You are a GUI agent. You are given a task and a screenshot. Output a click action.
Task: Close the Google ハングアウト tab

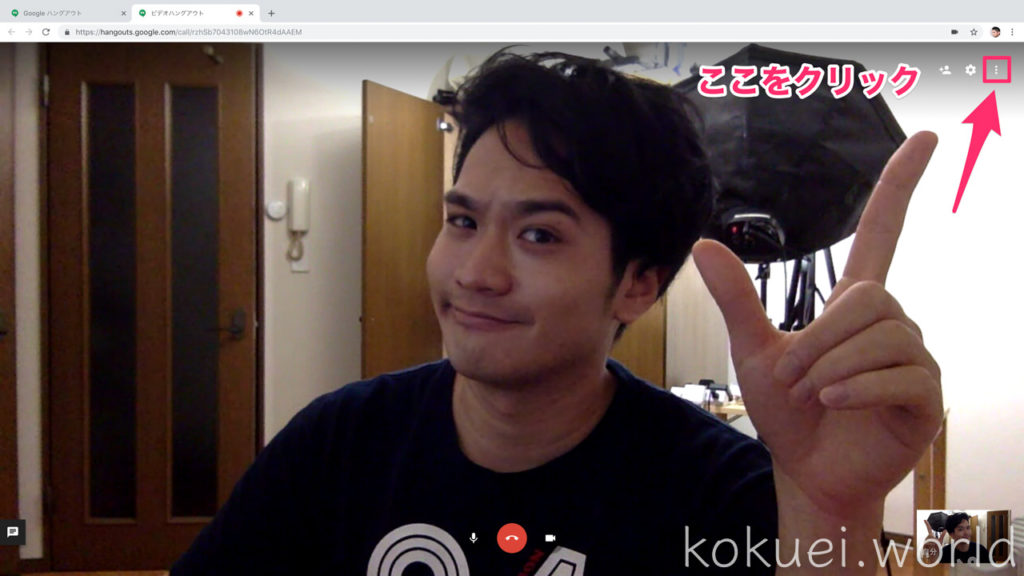pyautogui.click(x=123, y=13)
